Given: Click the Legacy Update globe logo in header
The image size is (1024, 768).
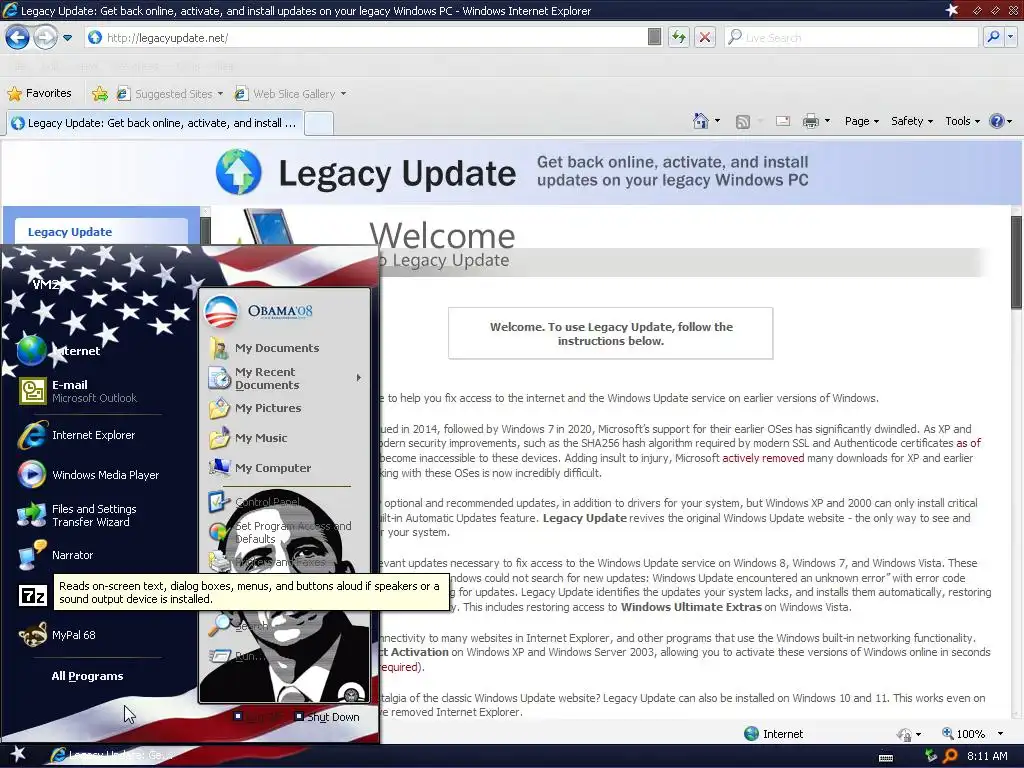Looking at the screenshot, I should tap(238, 172).
